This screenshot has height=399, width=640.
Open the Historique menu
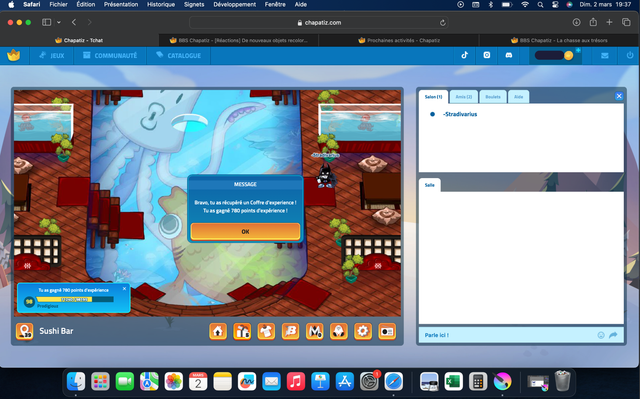point(161,4)
